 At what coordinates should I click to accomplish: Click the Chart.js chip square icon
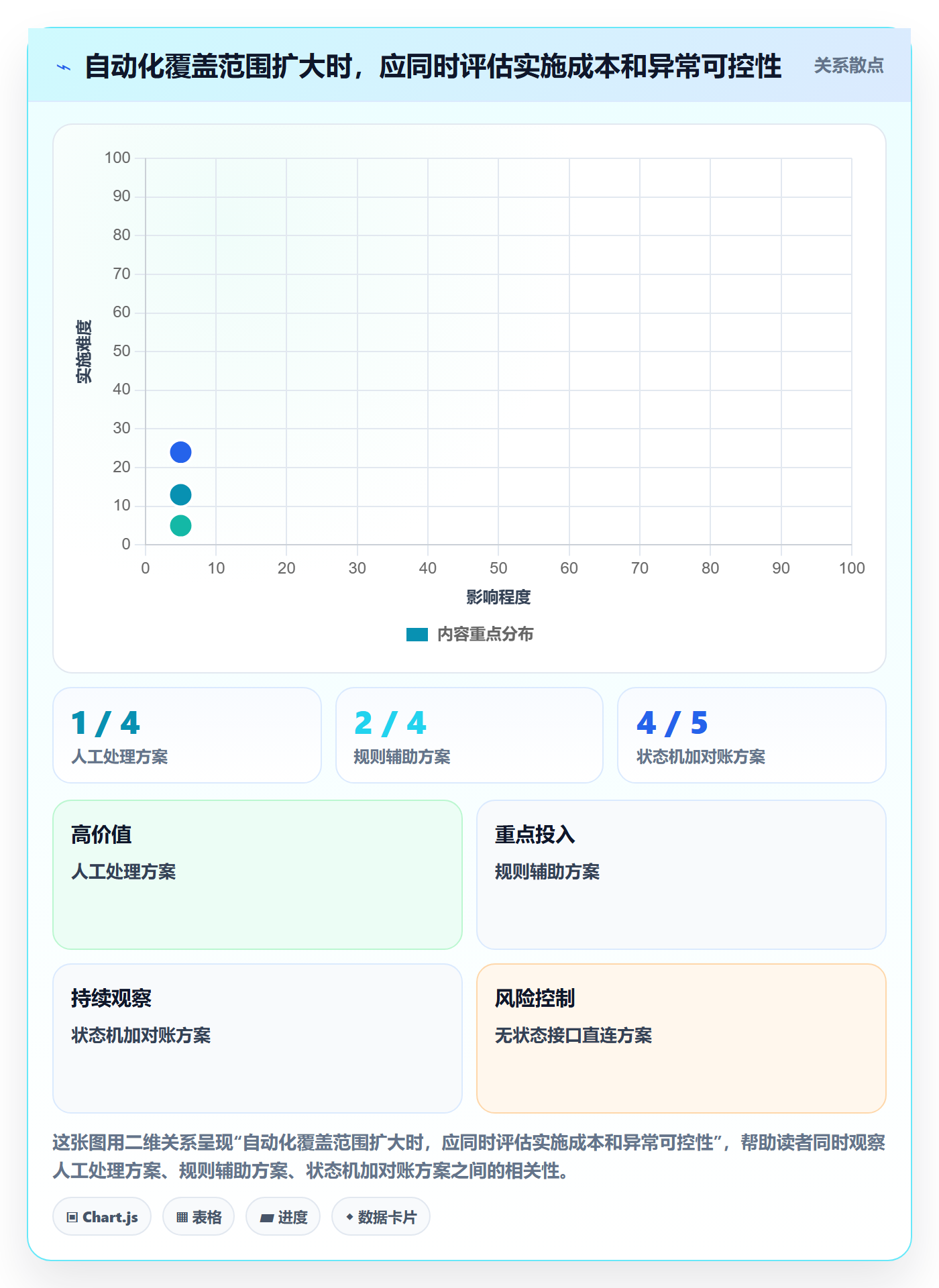point(72,1218)
